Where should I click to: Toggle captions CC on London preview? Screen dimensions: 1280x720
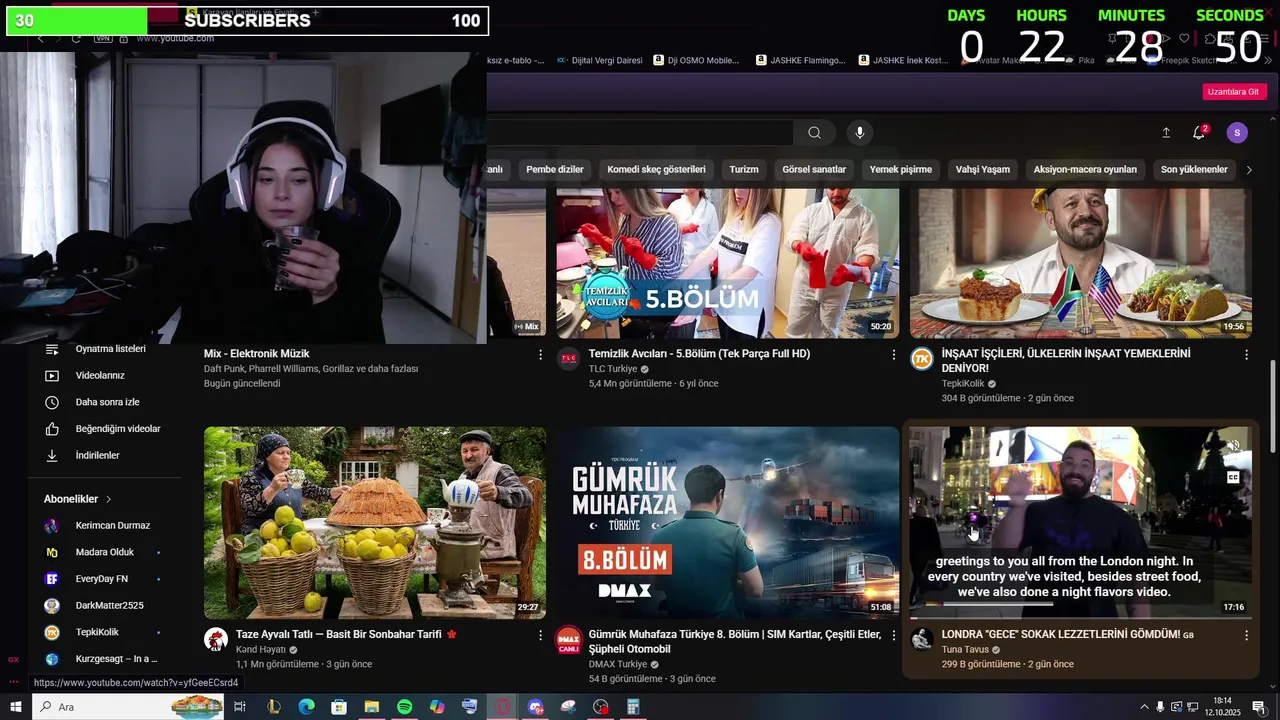point(1233,478)
